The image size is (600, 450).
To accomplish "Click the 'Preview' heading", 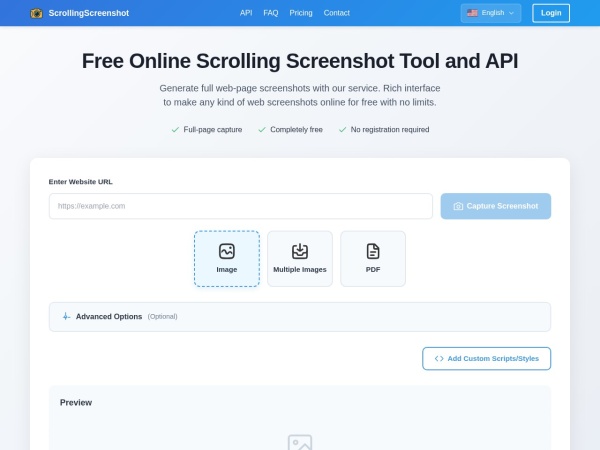I will (76, 403).
